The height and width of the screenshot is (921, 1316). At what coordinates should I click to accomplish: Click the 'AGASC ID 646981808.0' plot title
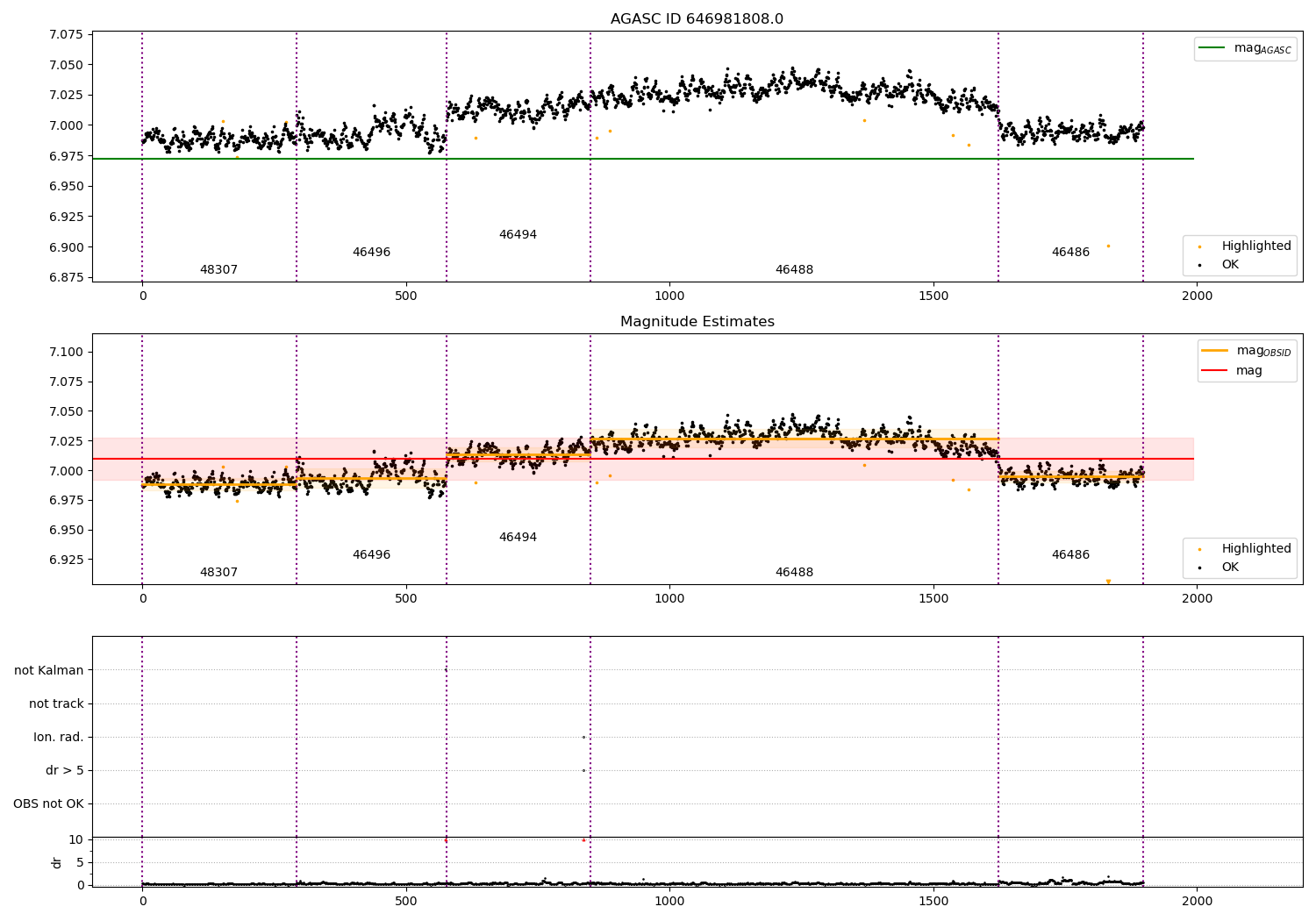tap(697, 19)
